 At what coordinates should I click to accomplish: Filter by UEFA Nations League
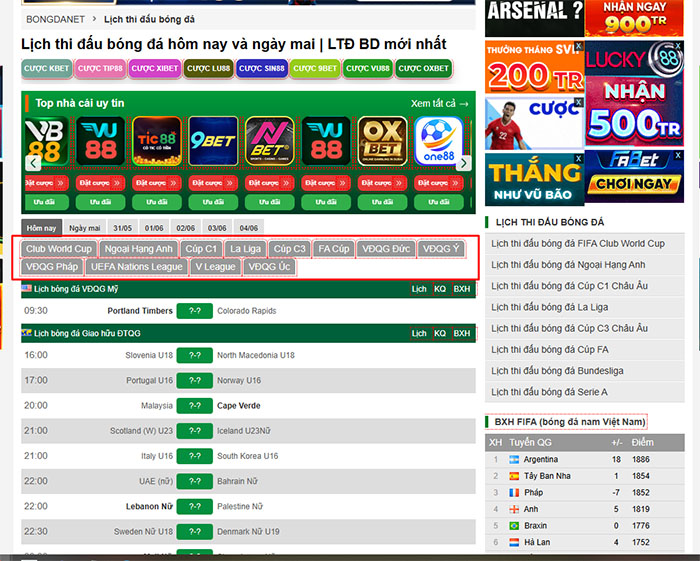tap(137, 267)
